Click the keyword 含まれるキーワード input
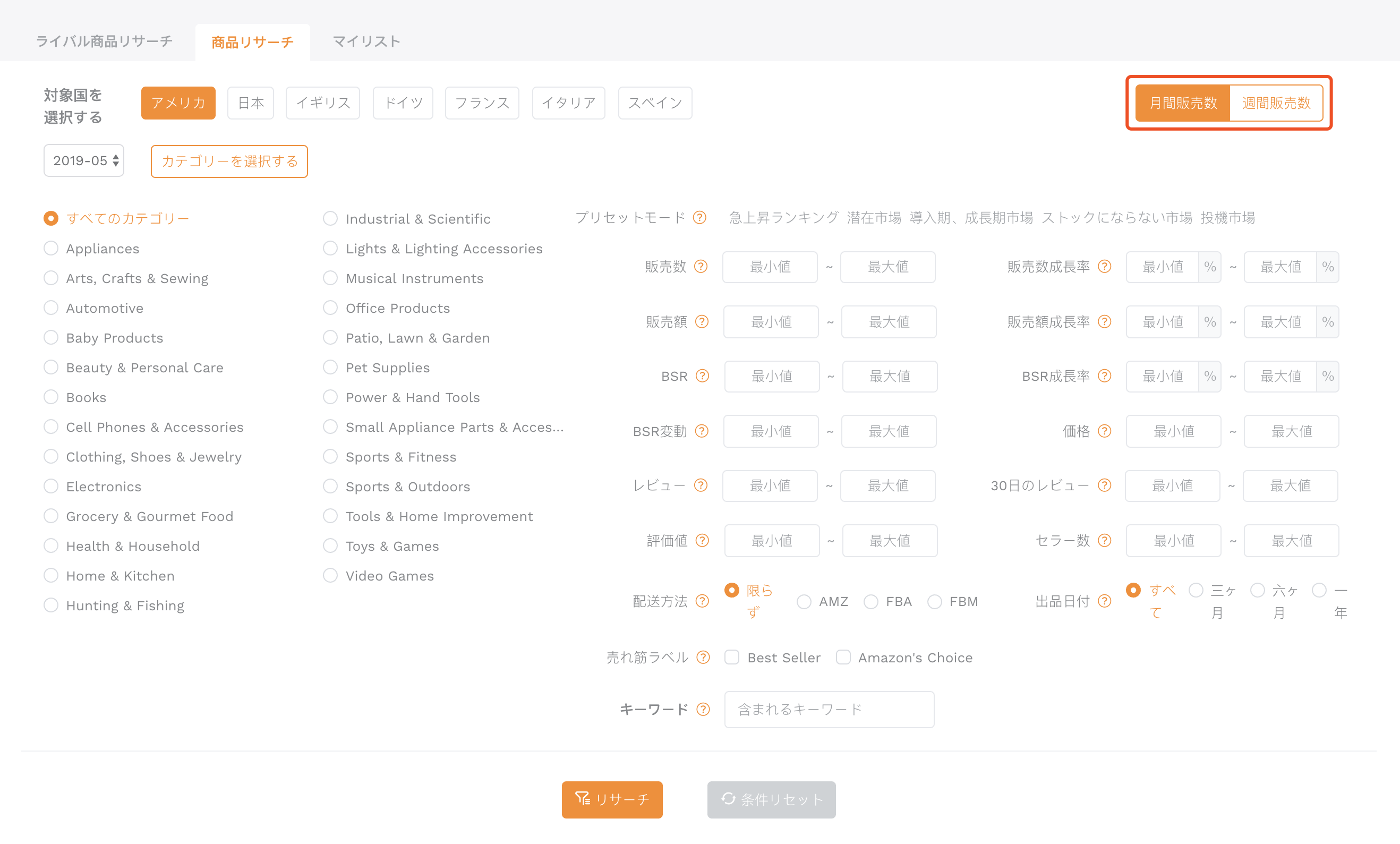 pos(830,709)
